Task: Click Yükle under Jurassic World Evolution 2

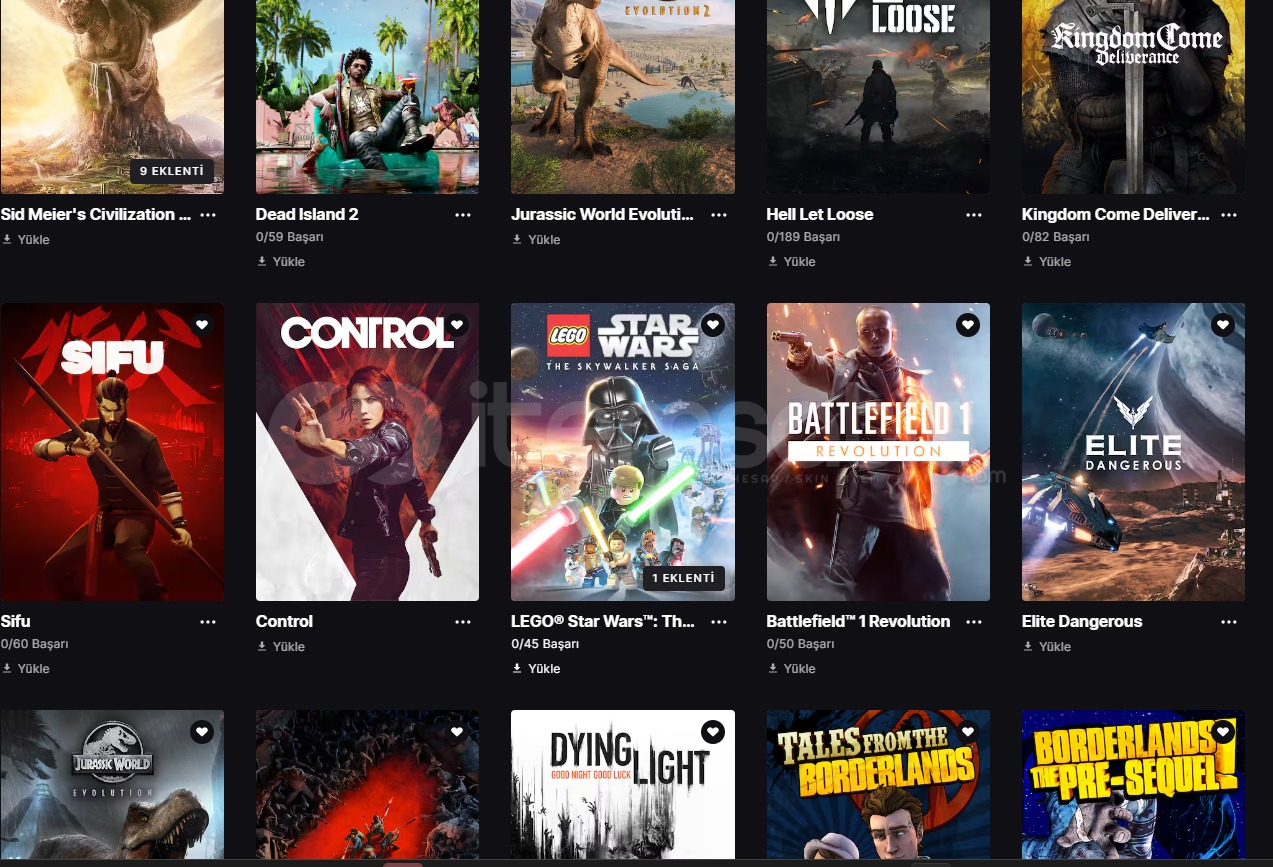Action: pyautogui.click(x=536, y=240)
